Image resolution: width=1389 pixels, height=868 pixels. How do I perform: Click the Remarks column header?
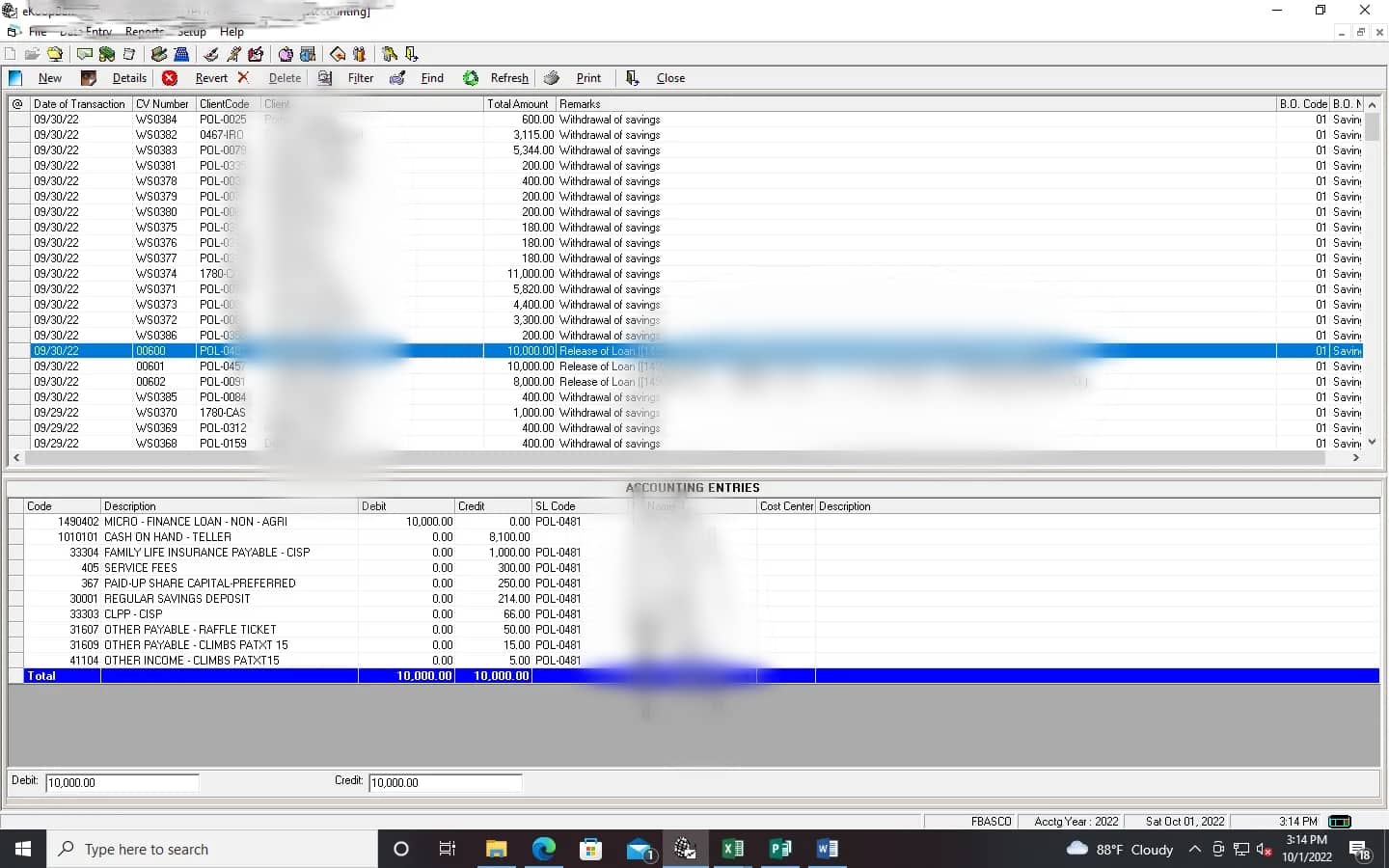click(916, 104)
